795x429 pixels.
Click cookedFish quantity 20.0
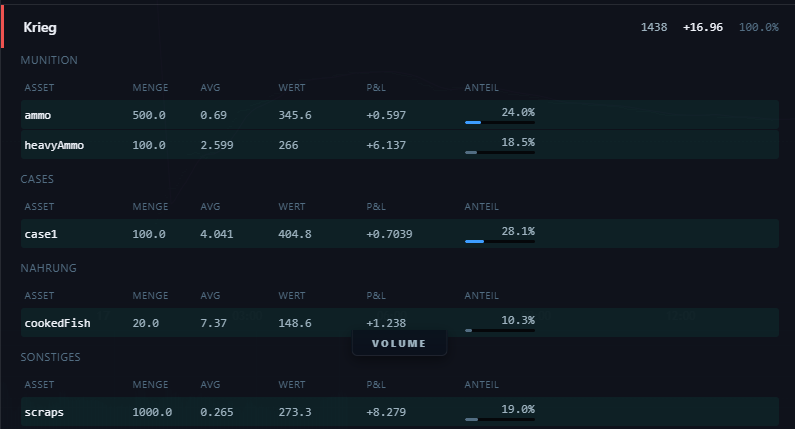click(x=146, y=323)
